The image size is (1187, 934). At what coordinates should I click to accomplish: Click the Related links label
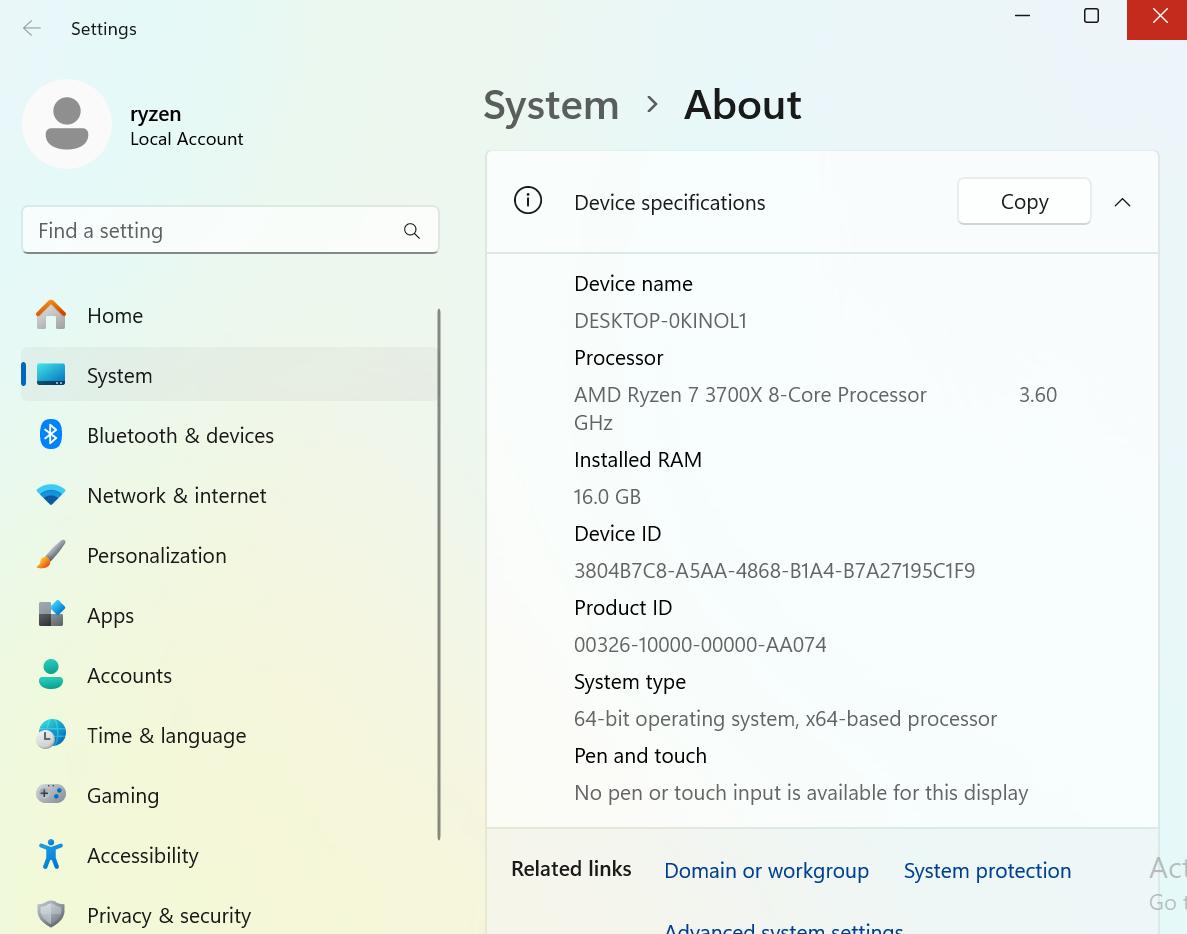(571, 869)
